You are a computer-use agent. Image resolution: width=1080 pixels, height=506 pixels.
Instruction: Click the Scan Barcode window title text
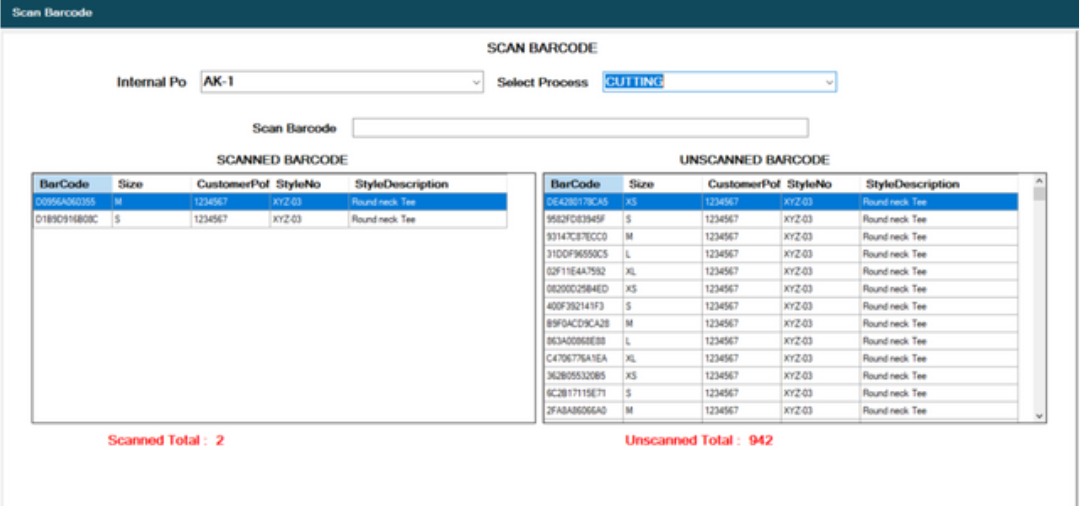point(52,12)
